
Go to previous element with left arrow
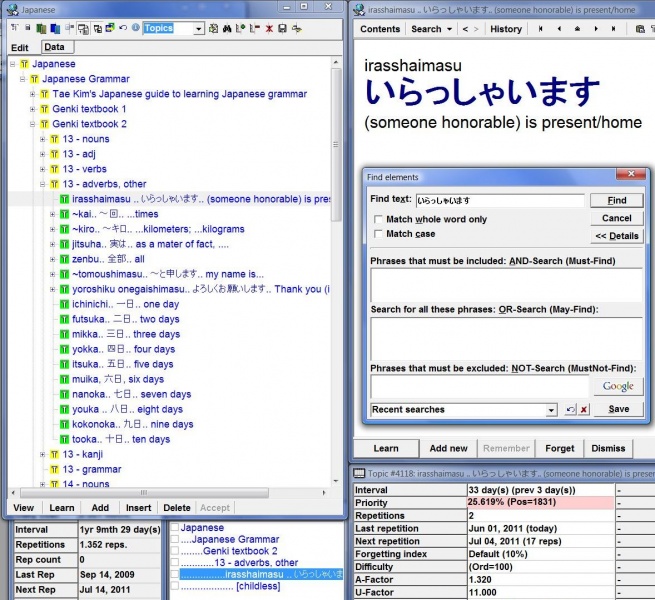[x=559, y=29]
